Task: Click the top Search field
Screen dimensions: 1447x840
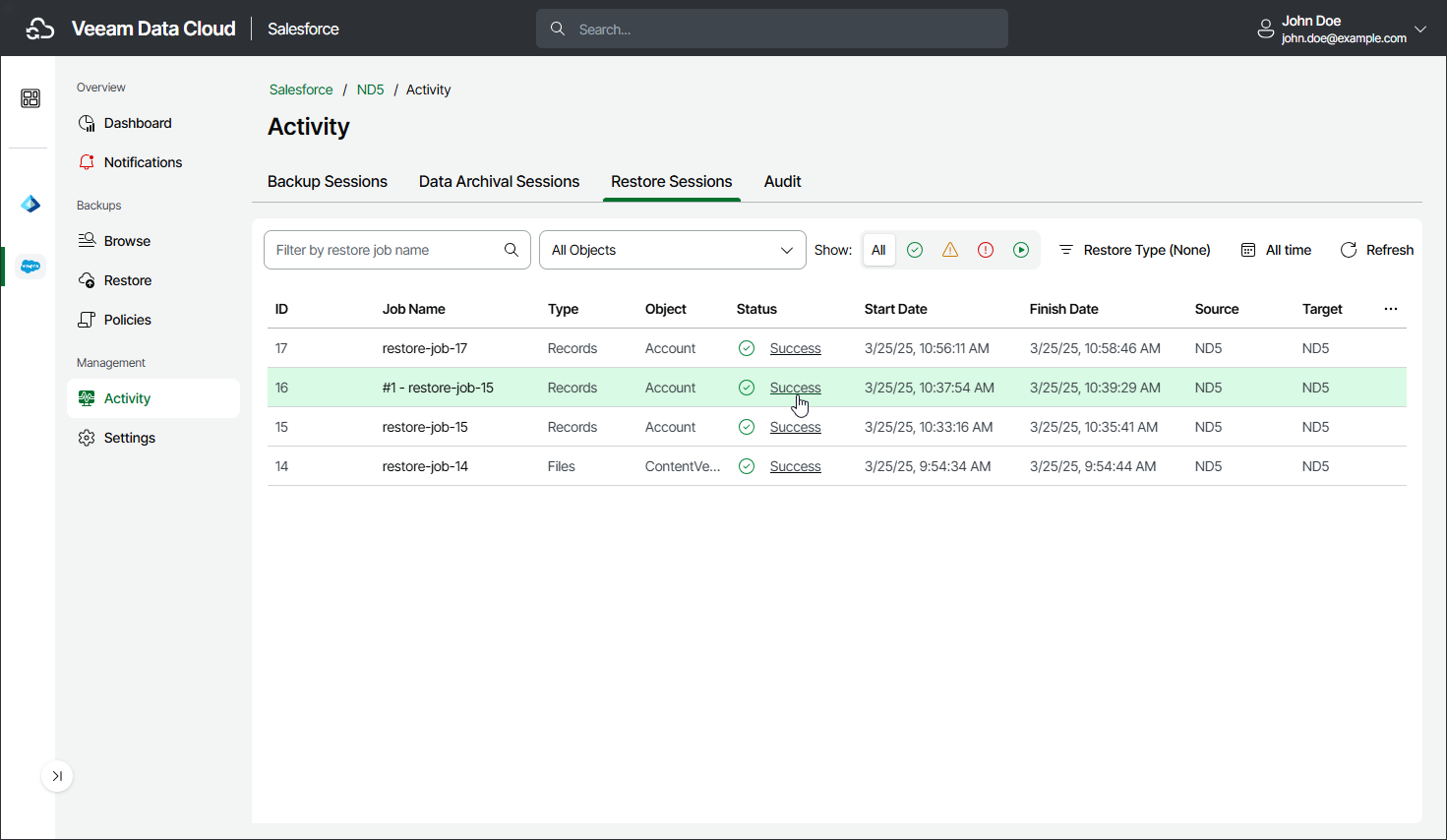Action: (x=772, y=29)
